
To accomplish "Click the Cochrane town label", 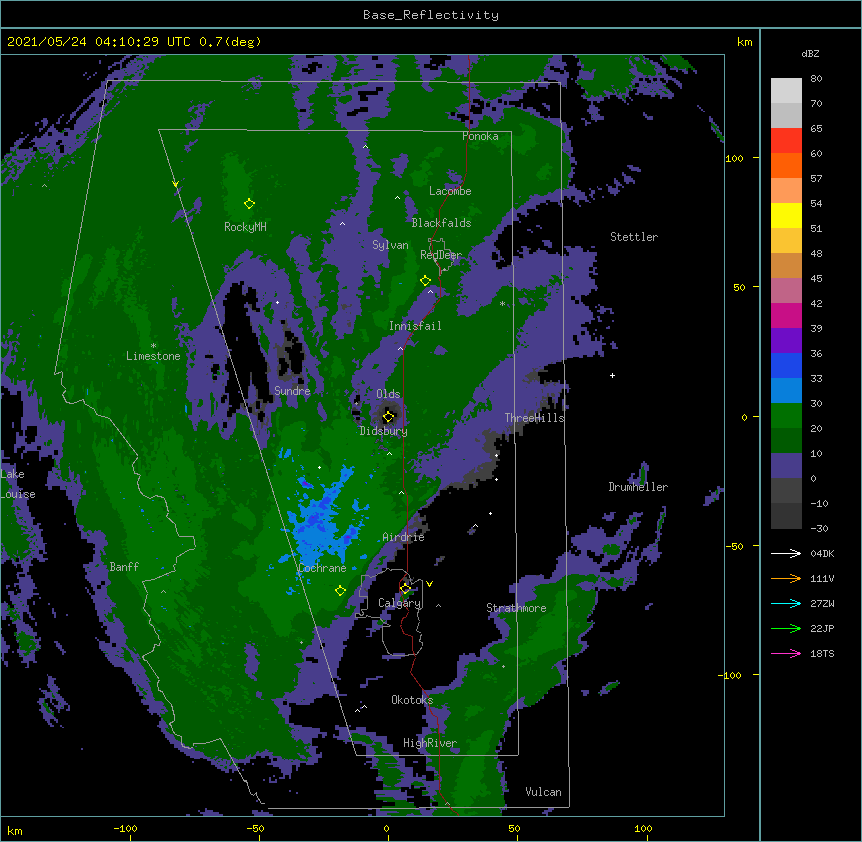I will (x=322, y=568).
